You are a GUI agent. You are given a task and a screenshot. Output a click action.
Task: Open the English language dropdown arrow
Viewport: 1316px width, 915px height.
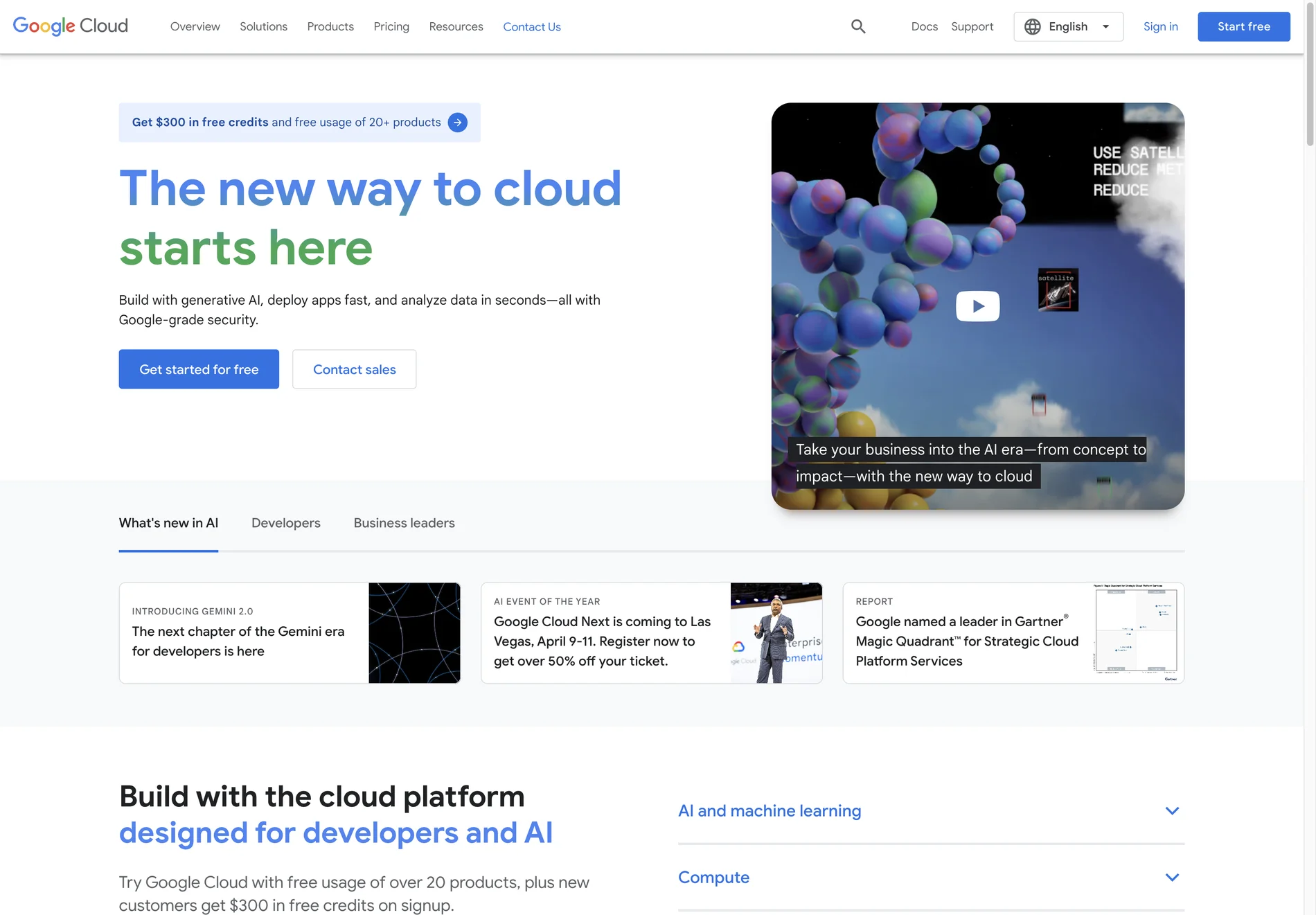(x=1106, y=26)
